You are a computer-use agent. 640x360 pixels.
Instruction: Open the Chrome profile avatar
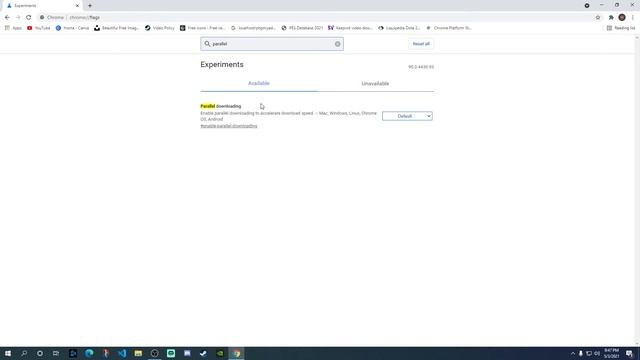(622, 18)
